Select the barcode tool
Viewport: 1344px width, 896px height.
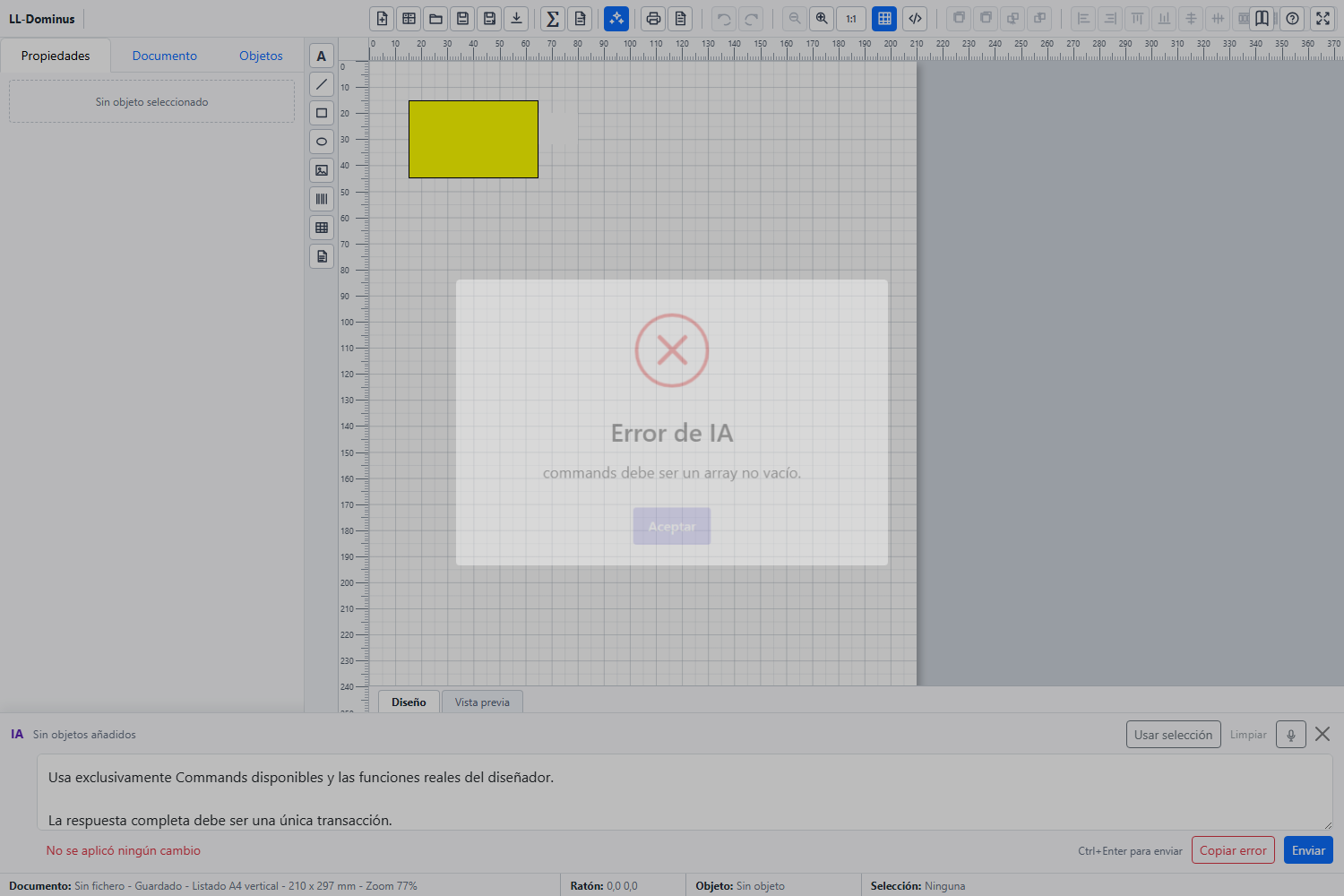322,199
